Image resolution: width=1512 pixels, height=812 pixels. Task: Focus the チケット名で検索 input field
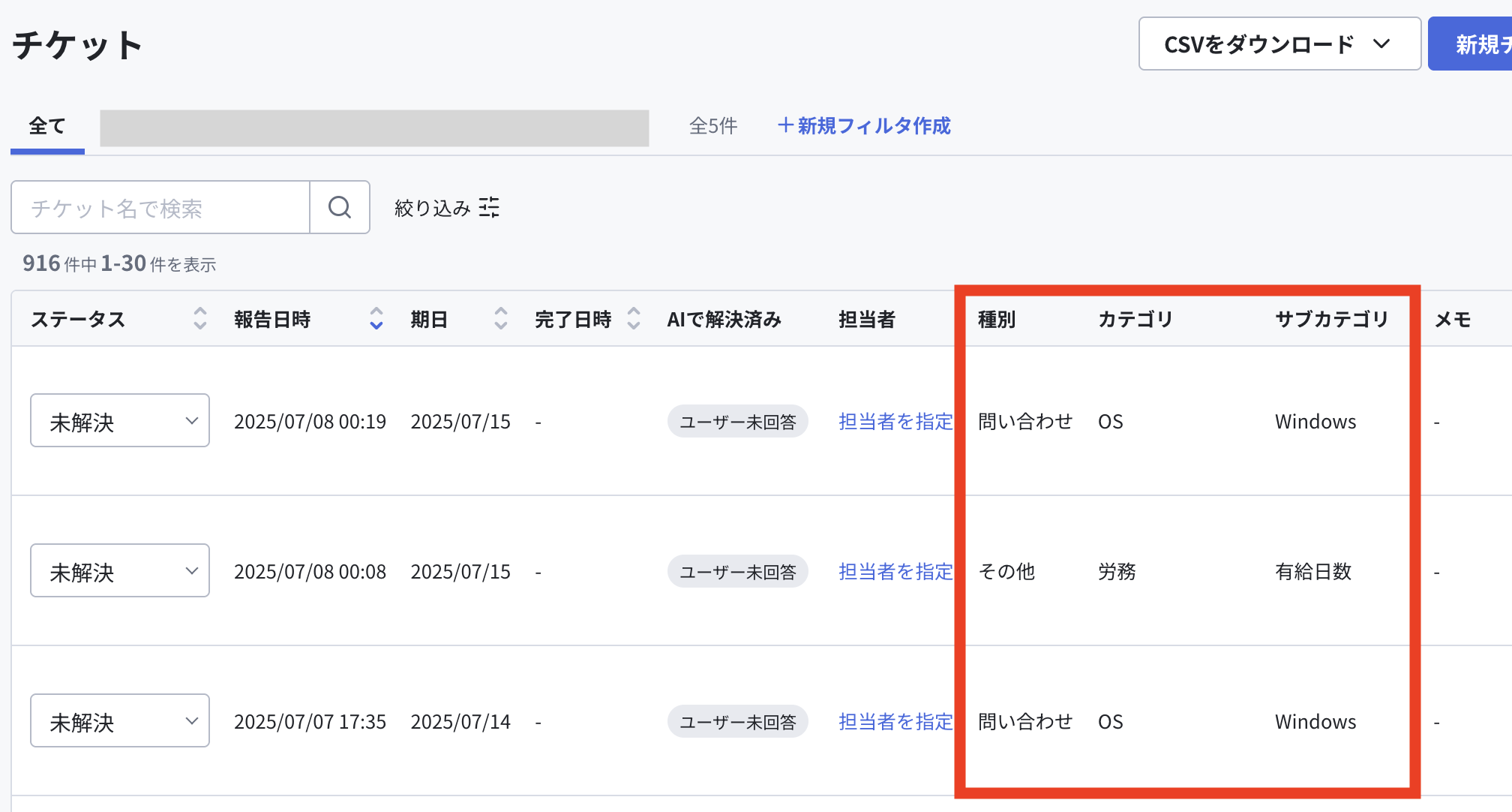(160, 207)
